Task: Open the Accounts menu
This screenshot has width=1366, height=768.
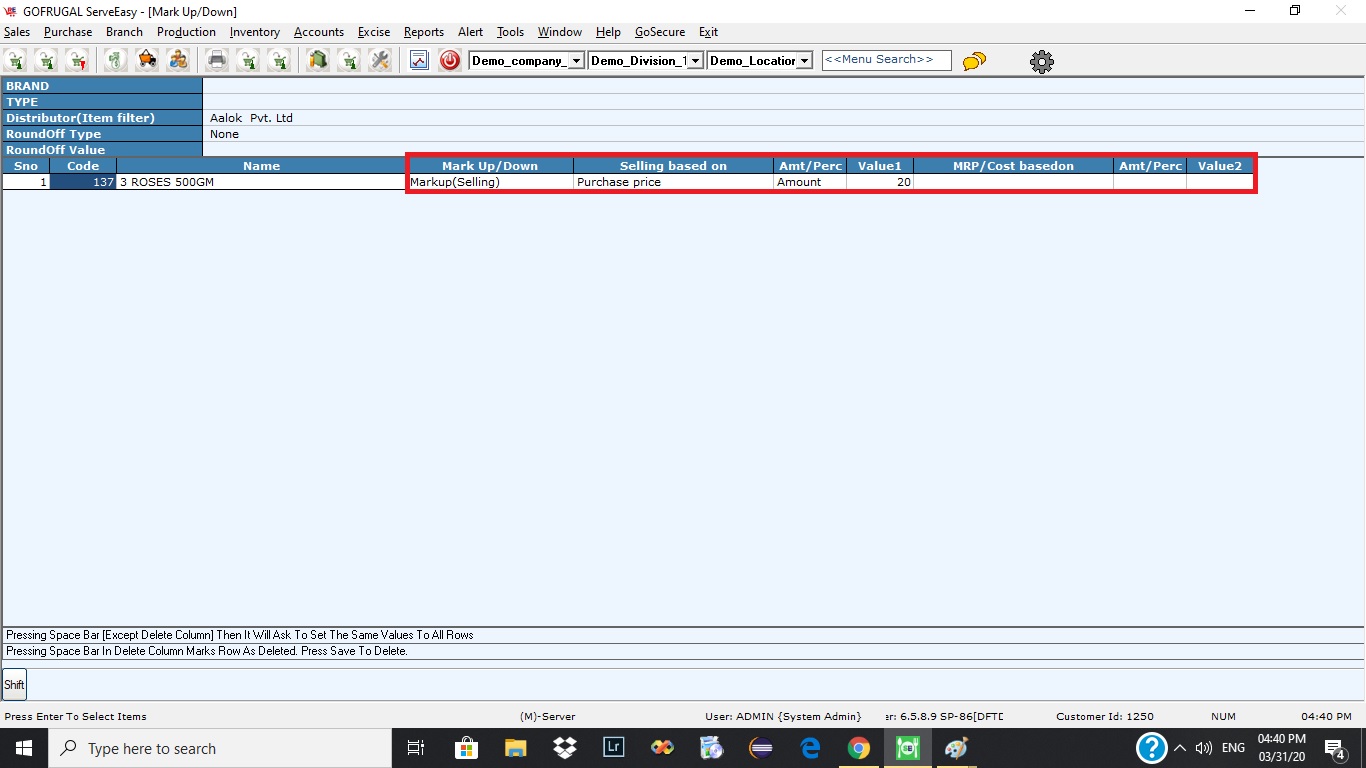Action: pyautogui.click(x=319, y=32)
